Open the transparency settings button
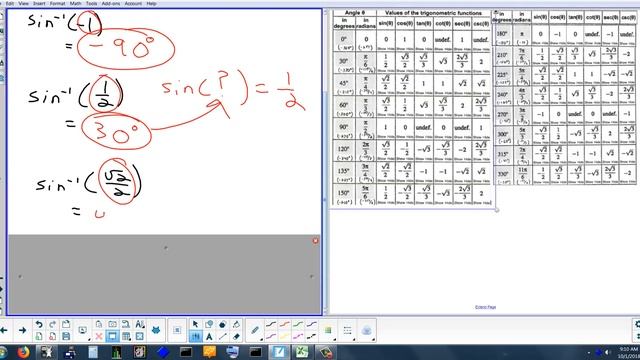640x360 pixels. (x=367, y=330)
